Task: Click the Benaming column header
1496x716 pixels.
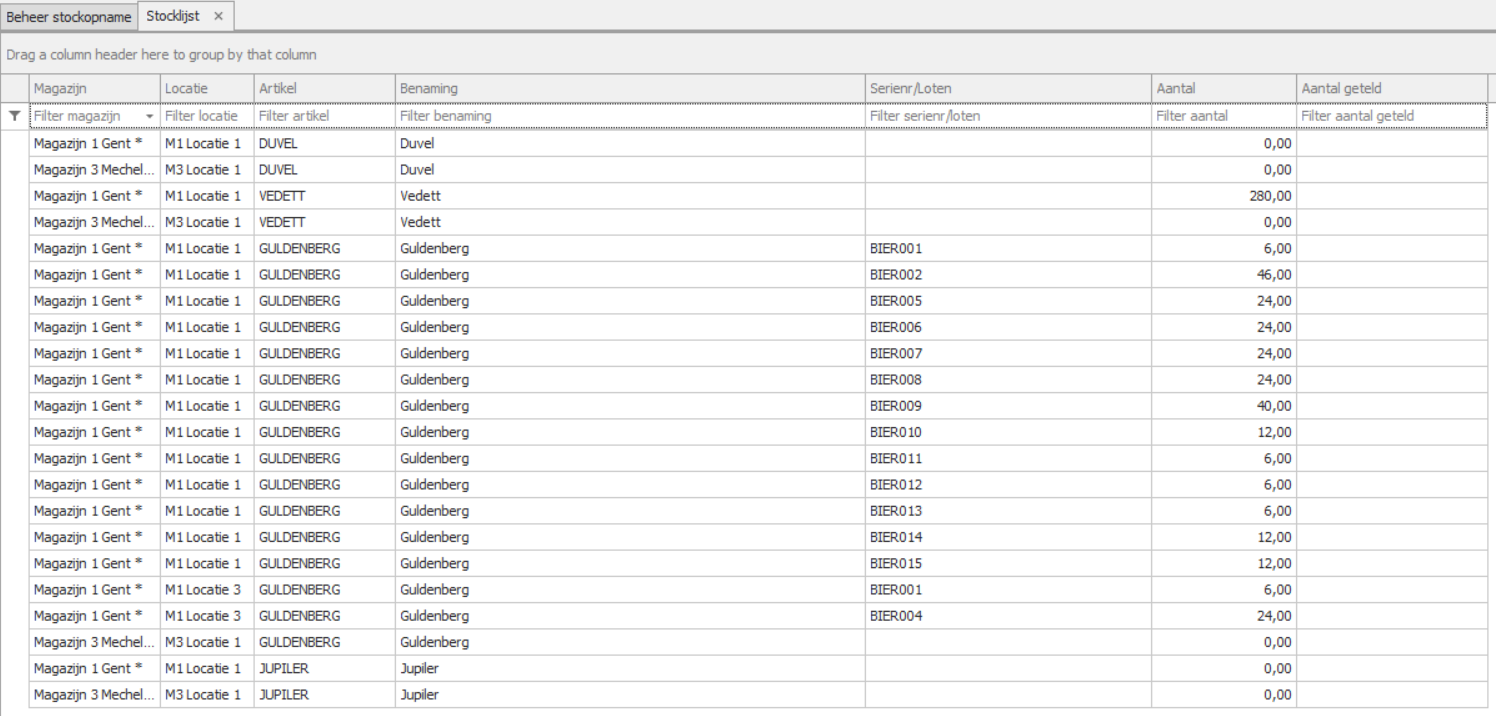Action: coord(629,89)
